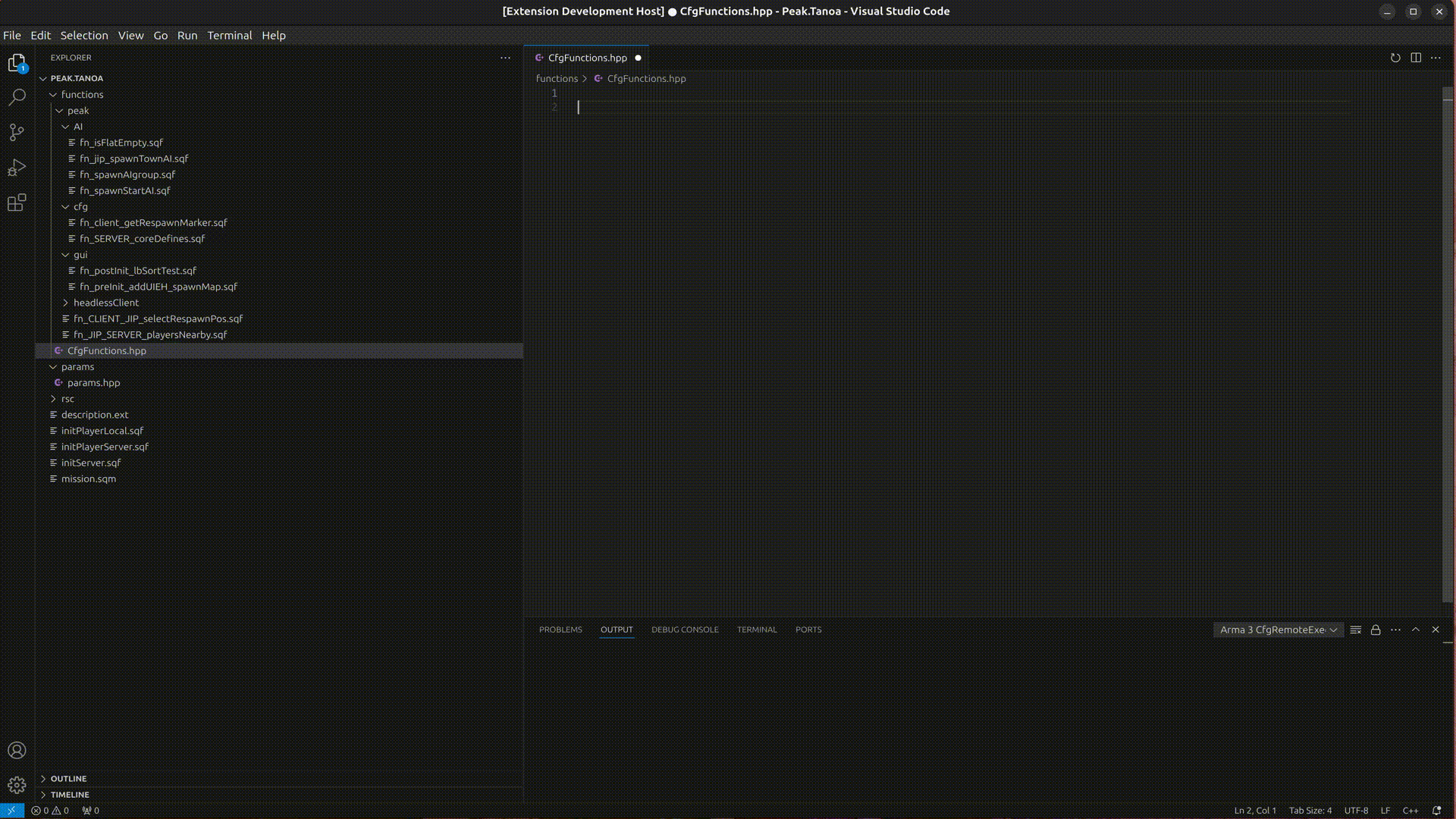
Task: Open the Accounts menu icon
Action: click(x=17, y=751)
